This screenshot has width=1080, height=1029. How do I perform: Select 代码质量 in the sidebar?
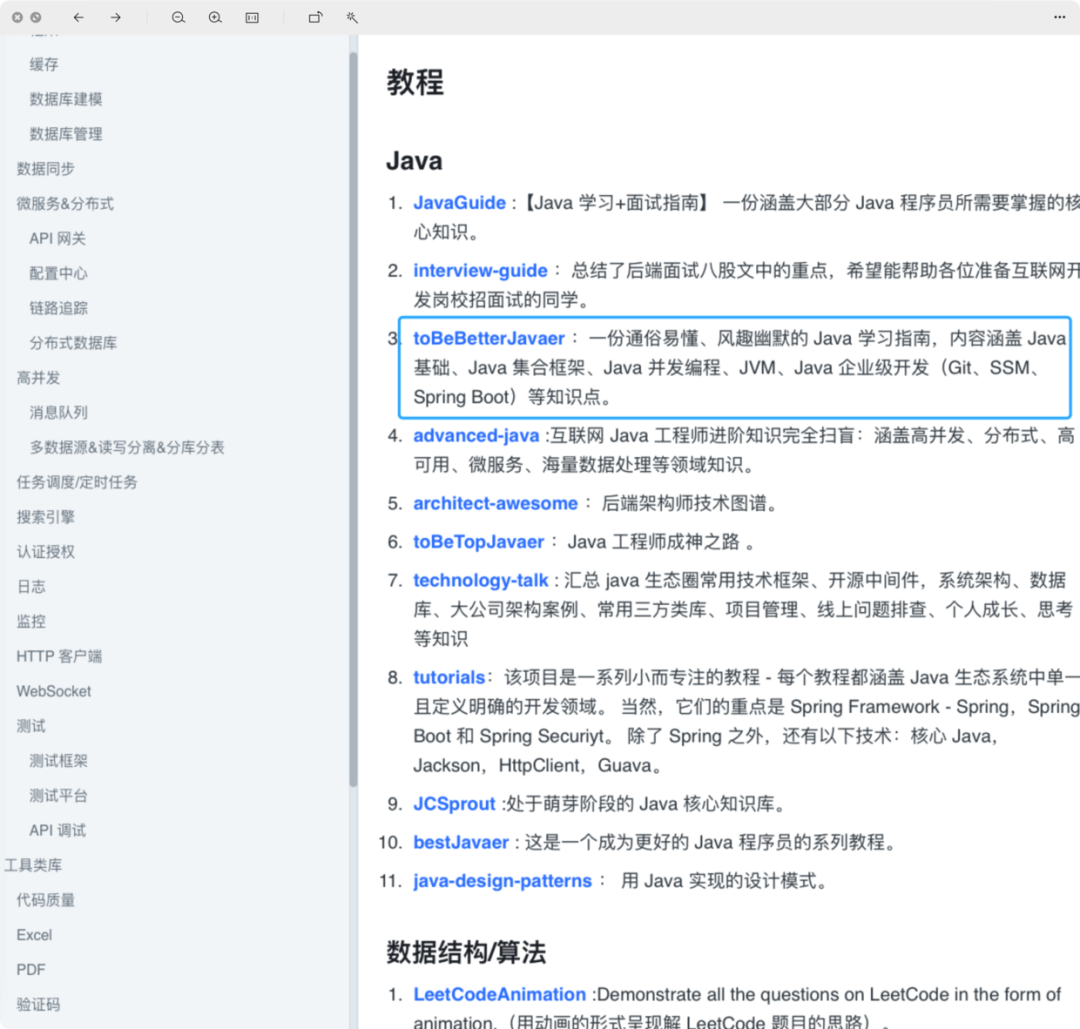tap(45, 900)
